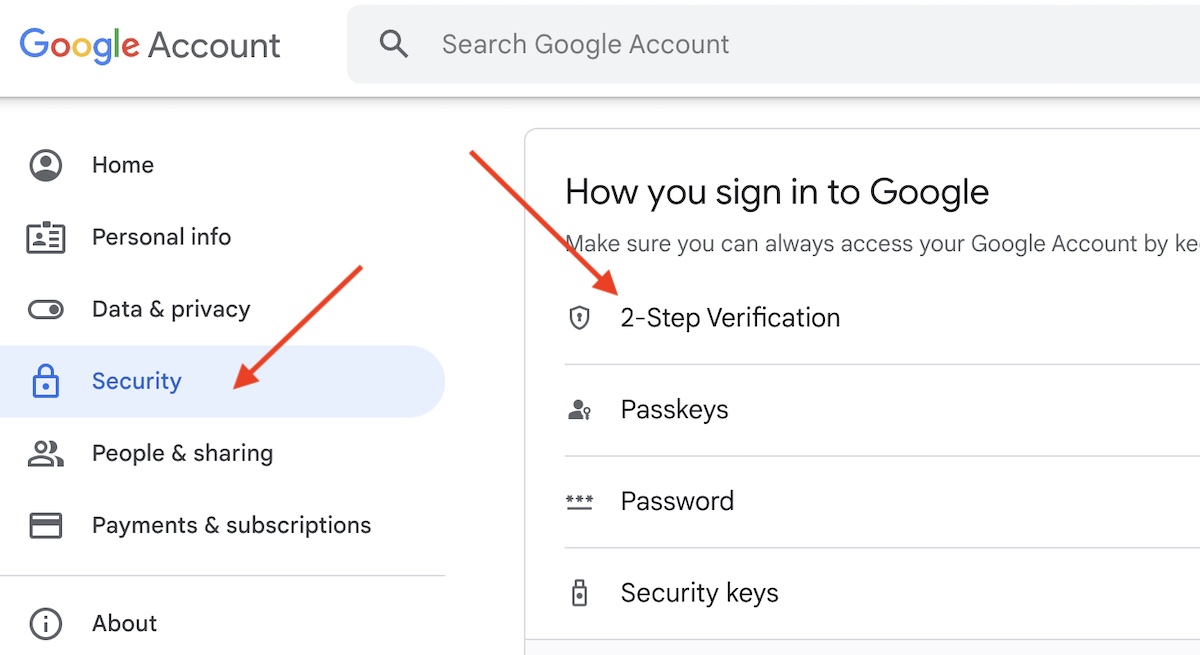Open Data & privacy settings
The image size is (1200, 655).
(171, 309)
